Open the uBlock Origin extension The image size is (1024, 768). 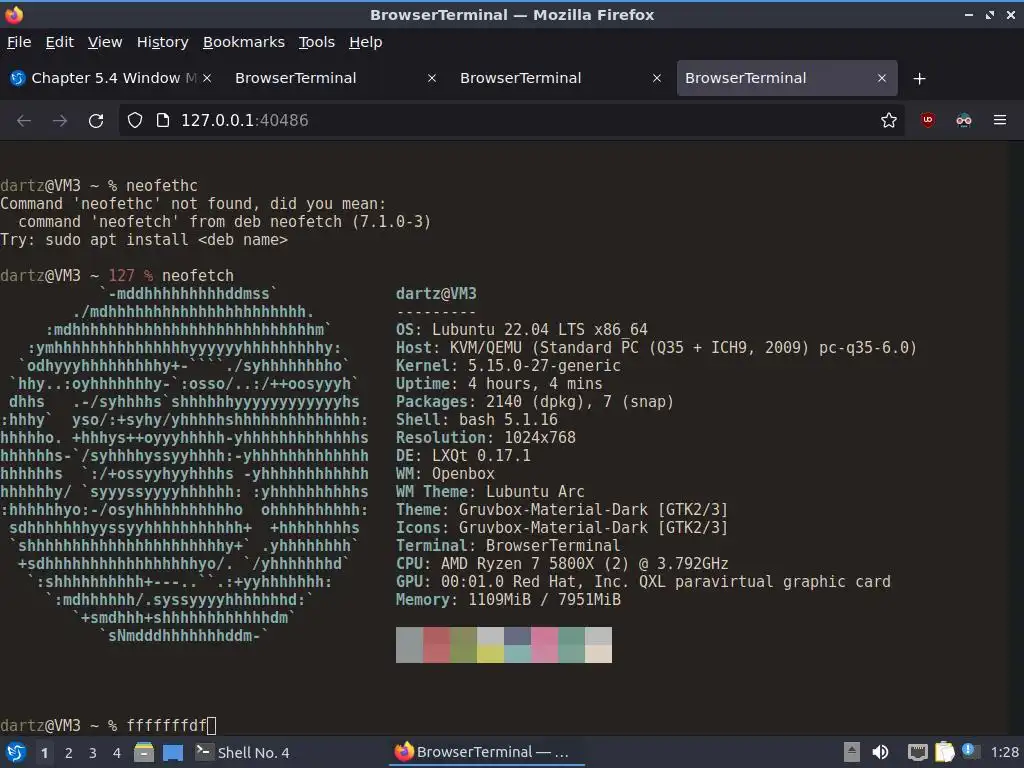coord(927,120)
